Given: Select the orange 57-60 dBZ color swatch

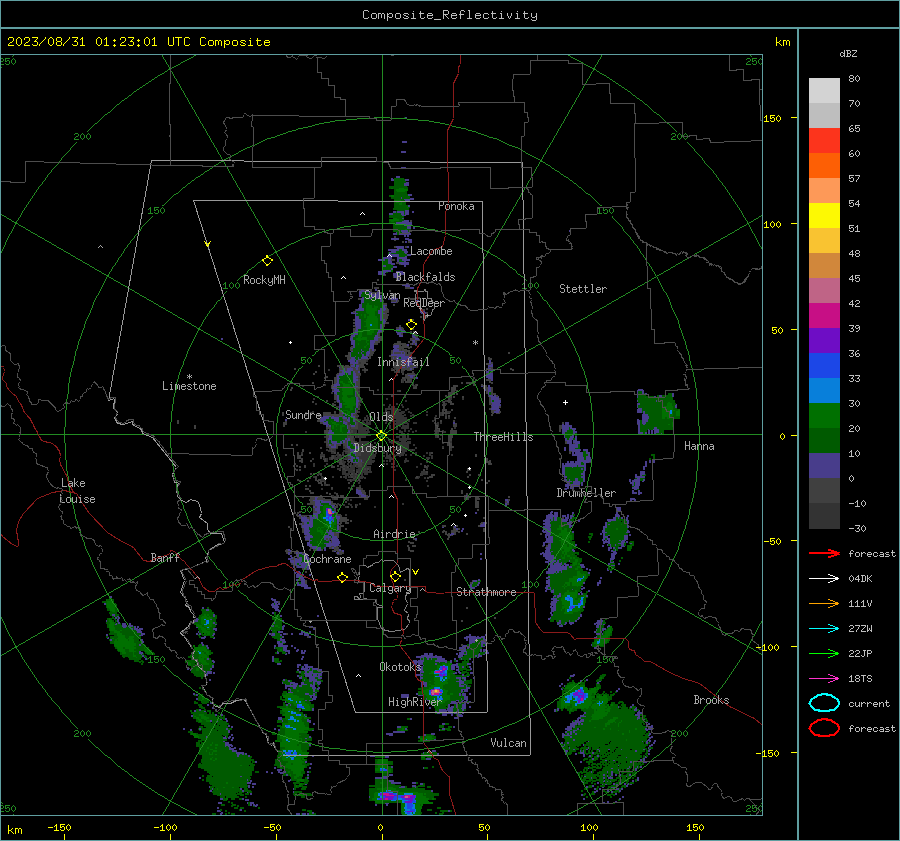Looking at the screenshot, I should point(824,166).
